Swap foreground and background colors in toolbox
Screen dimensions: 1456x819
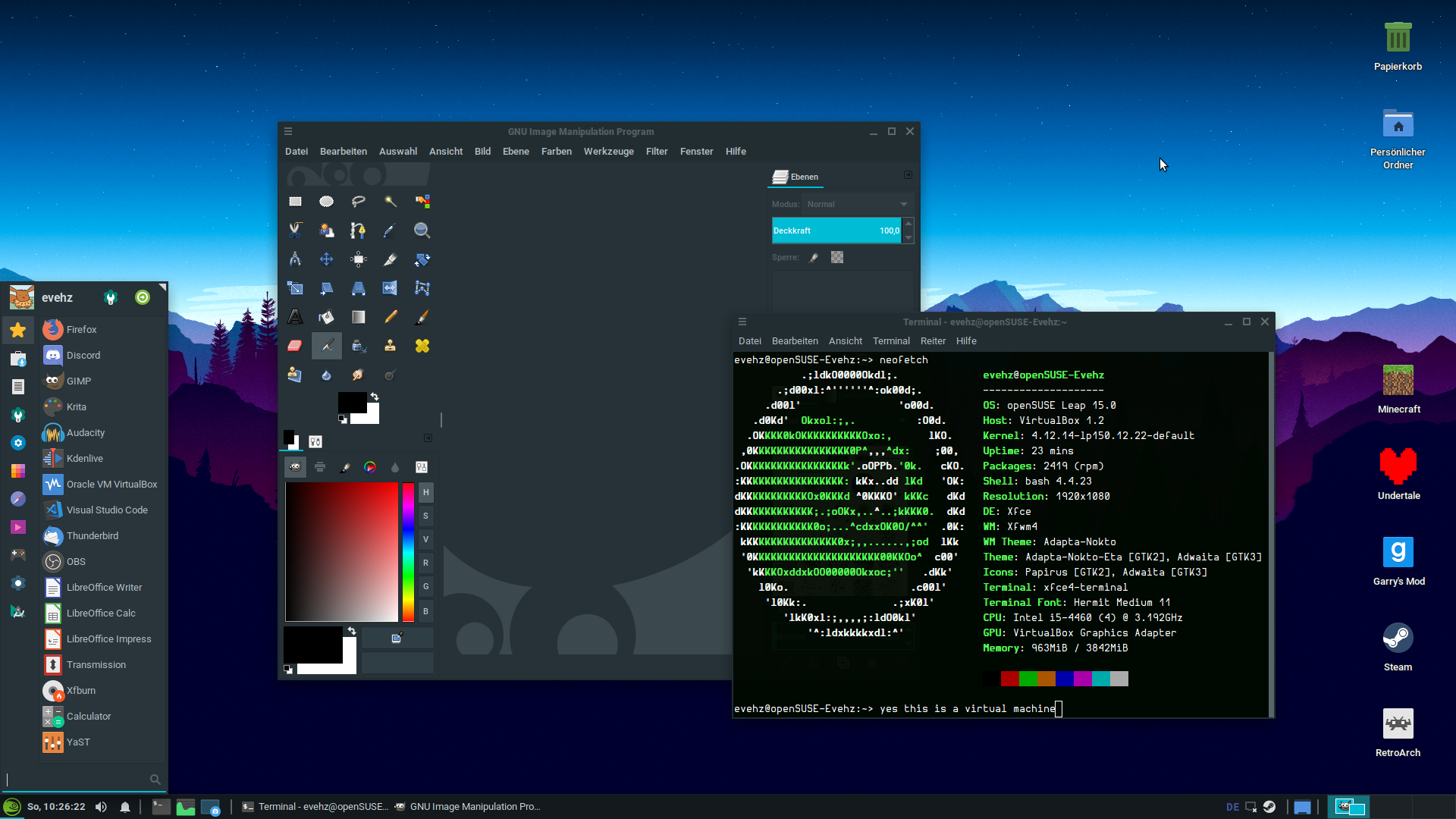click(374, 396)
